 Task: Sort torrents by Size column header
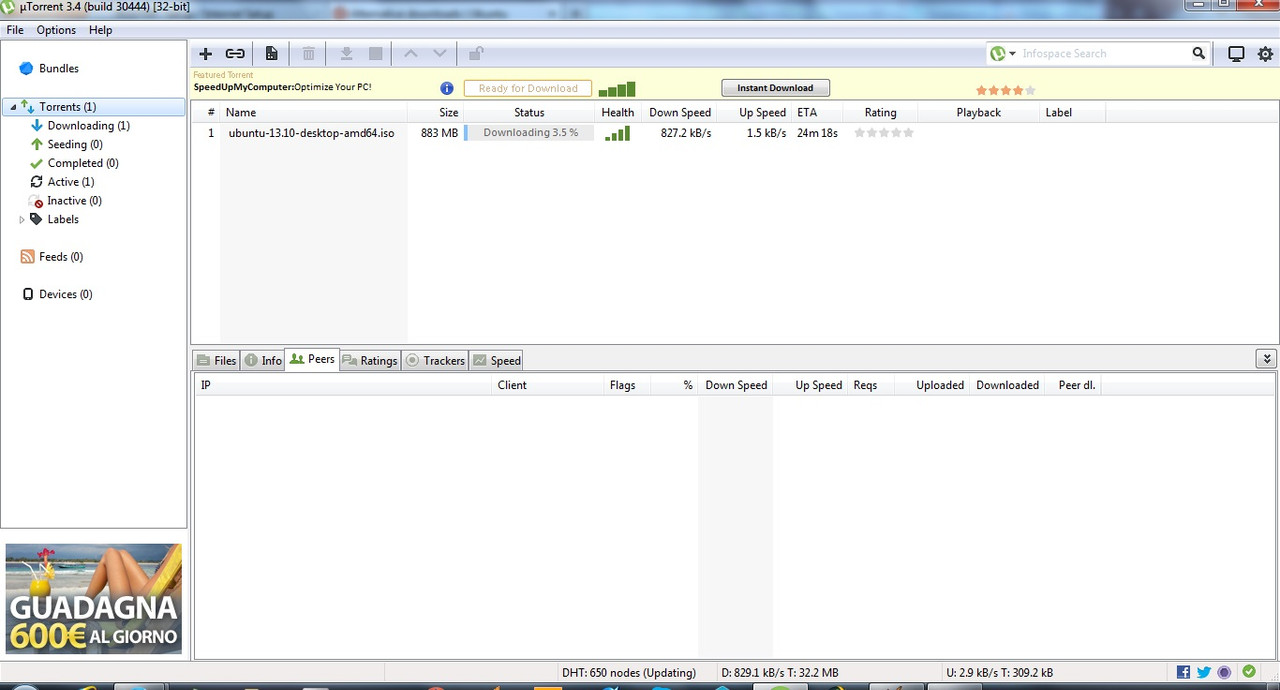436,113
